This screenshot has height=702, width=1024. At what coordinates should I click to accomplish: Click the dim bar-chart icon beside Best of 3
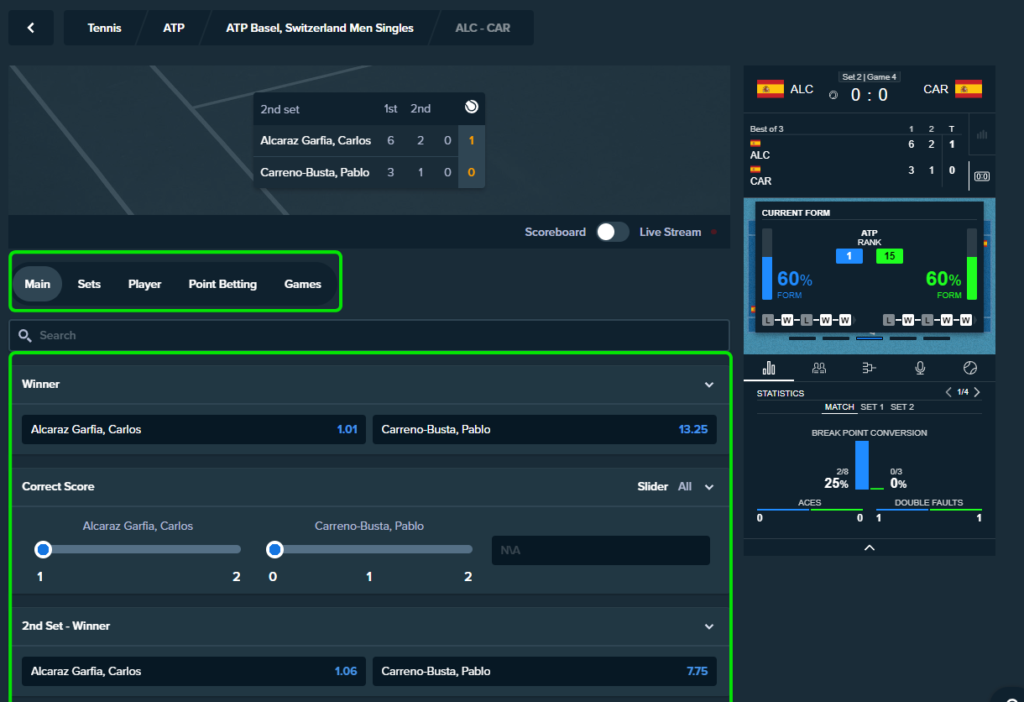tap(982, 135)
